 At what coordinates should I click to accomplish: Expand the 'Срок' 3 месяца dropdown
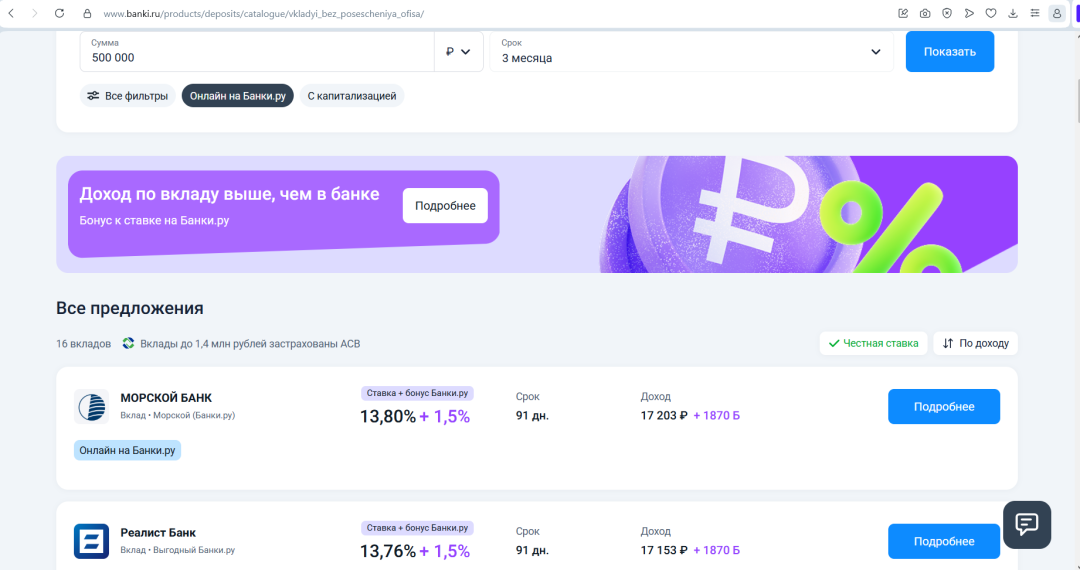pos(691,52)
